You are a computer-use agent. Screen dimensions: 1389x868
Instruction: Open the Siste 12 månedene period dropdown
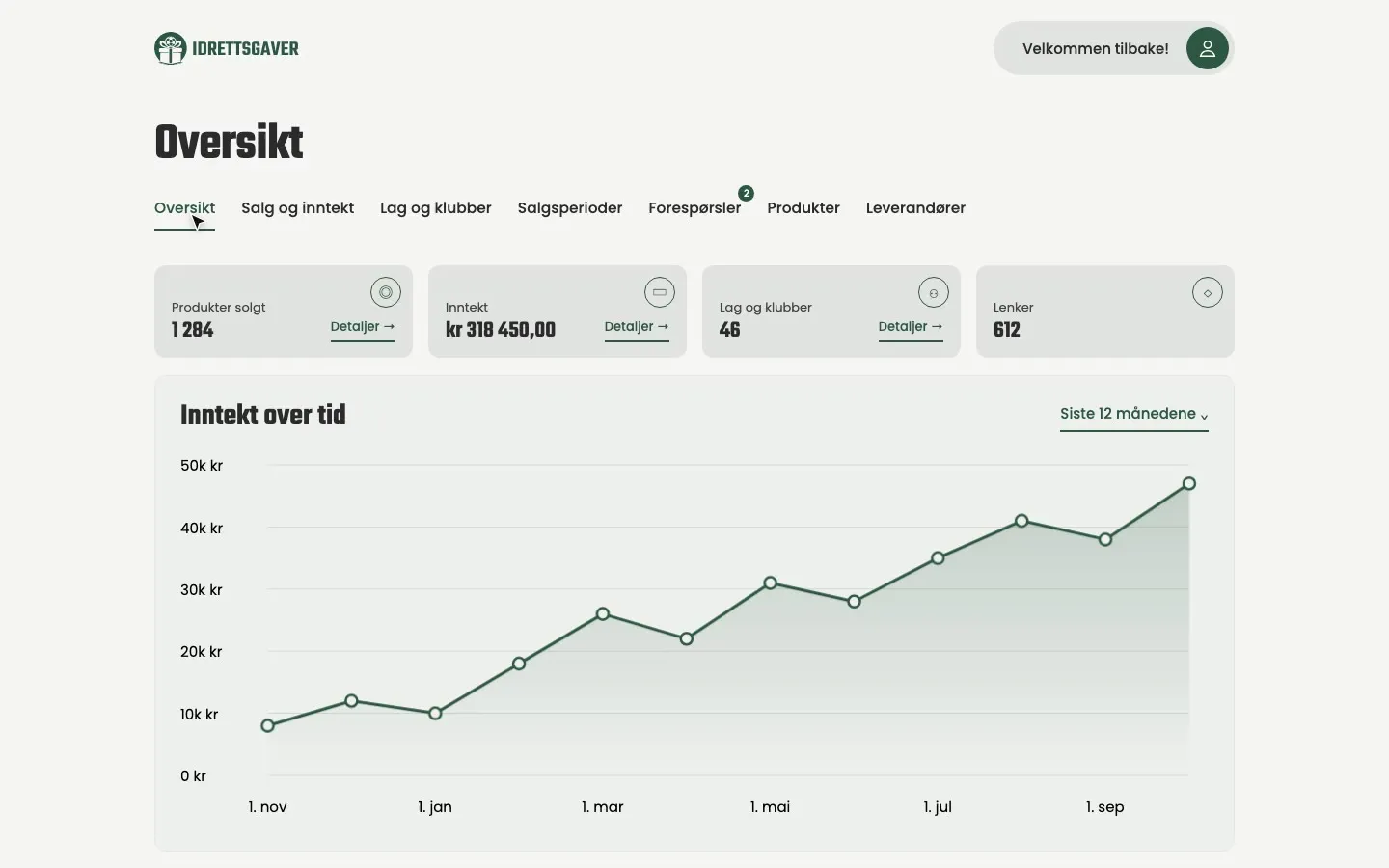[x=1134, y=415]
